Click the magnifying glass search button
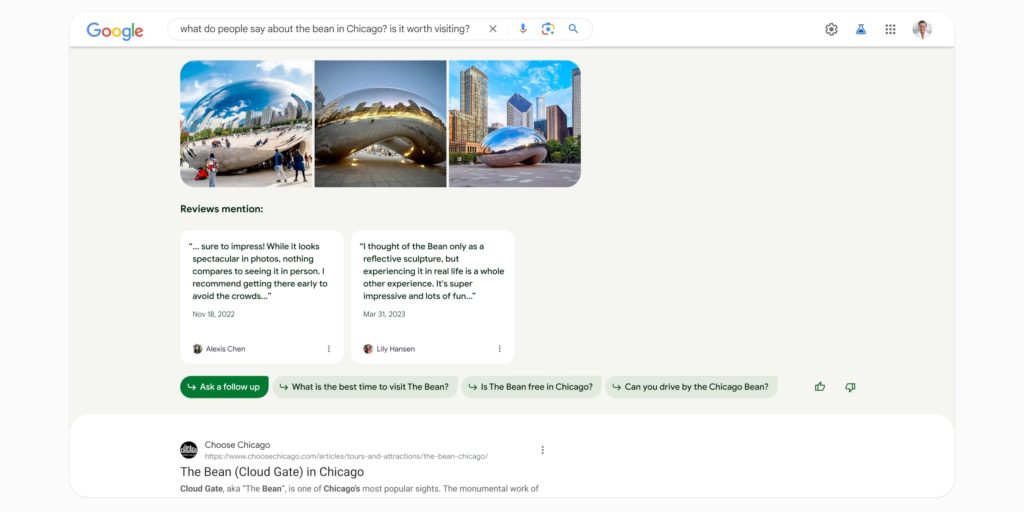The width and height of the screenshot is (1024, 512). point(573,29)
